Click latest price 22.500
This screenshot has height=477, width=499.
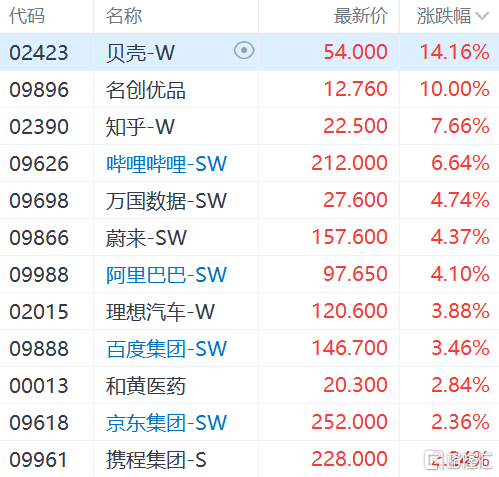click(355, 126)
